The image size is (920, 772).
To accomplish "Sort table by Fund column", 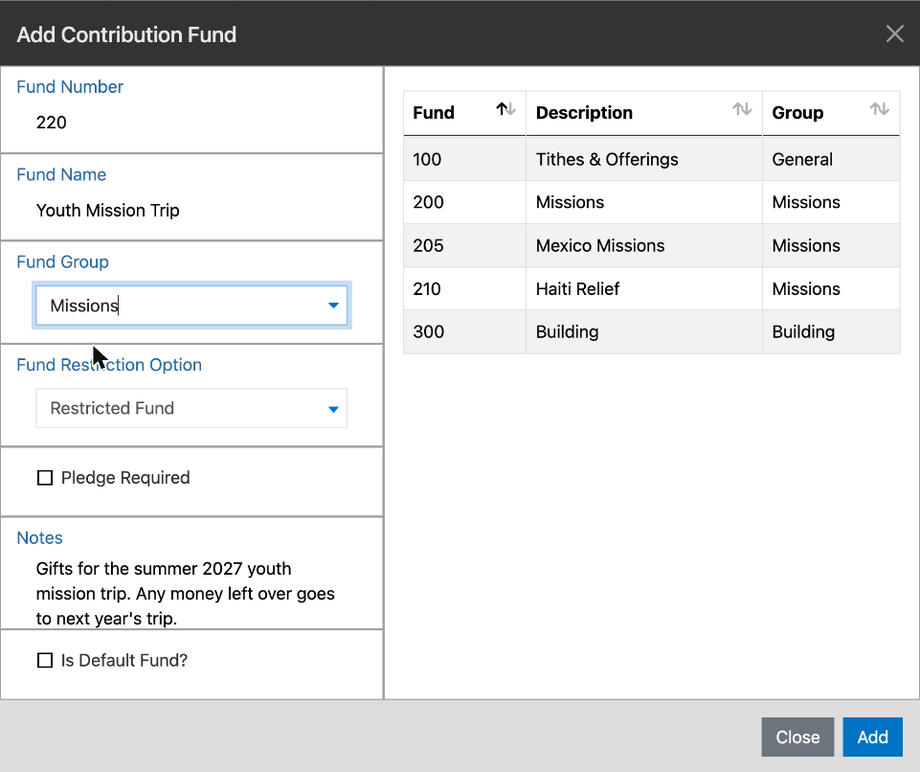I will coord(505,110).
